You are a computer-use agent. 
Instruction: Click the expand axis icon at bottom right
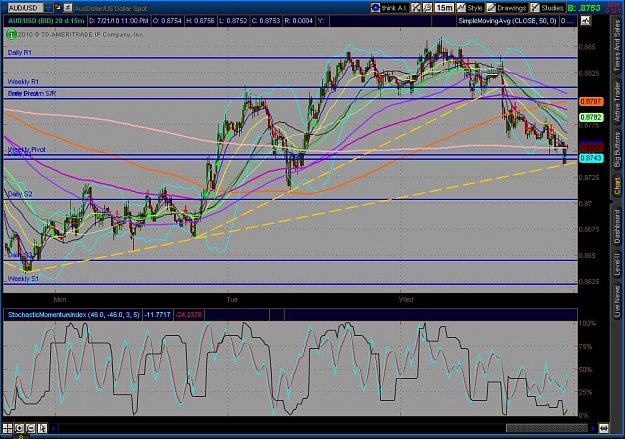pyautogui.click(x=604, y=429)
